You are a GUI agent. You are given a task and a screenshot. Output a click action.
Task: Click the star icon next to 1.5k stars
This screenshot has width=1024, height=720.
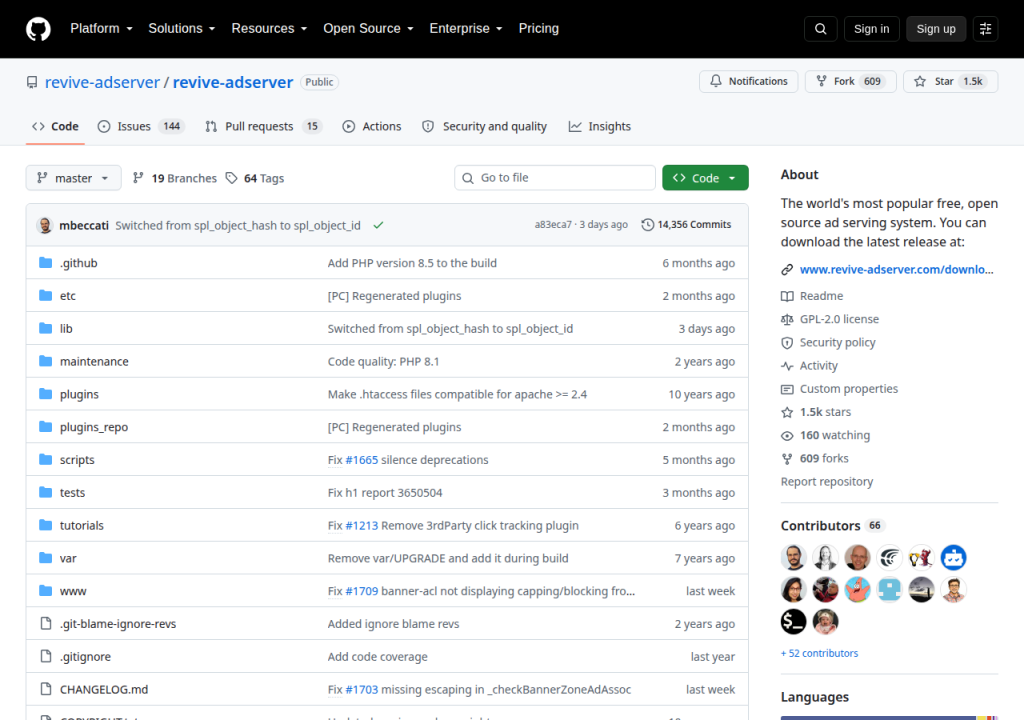[787, 412]
